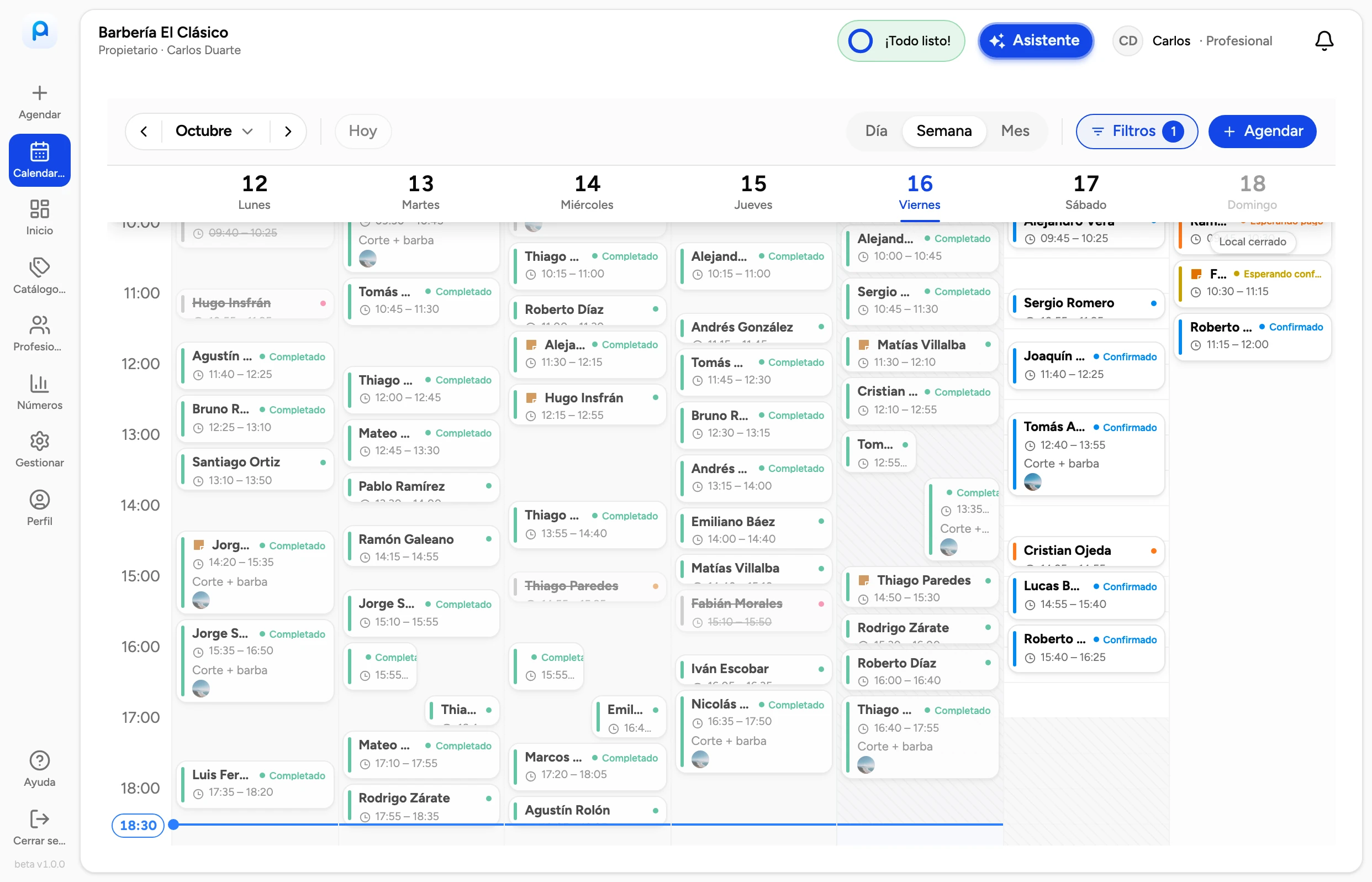This screenshot has height=882, width=1372.
Task: Open Luis Fer... 17:35 appointment
Action: [255, 784]
